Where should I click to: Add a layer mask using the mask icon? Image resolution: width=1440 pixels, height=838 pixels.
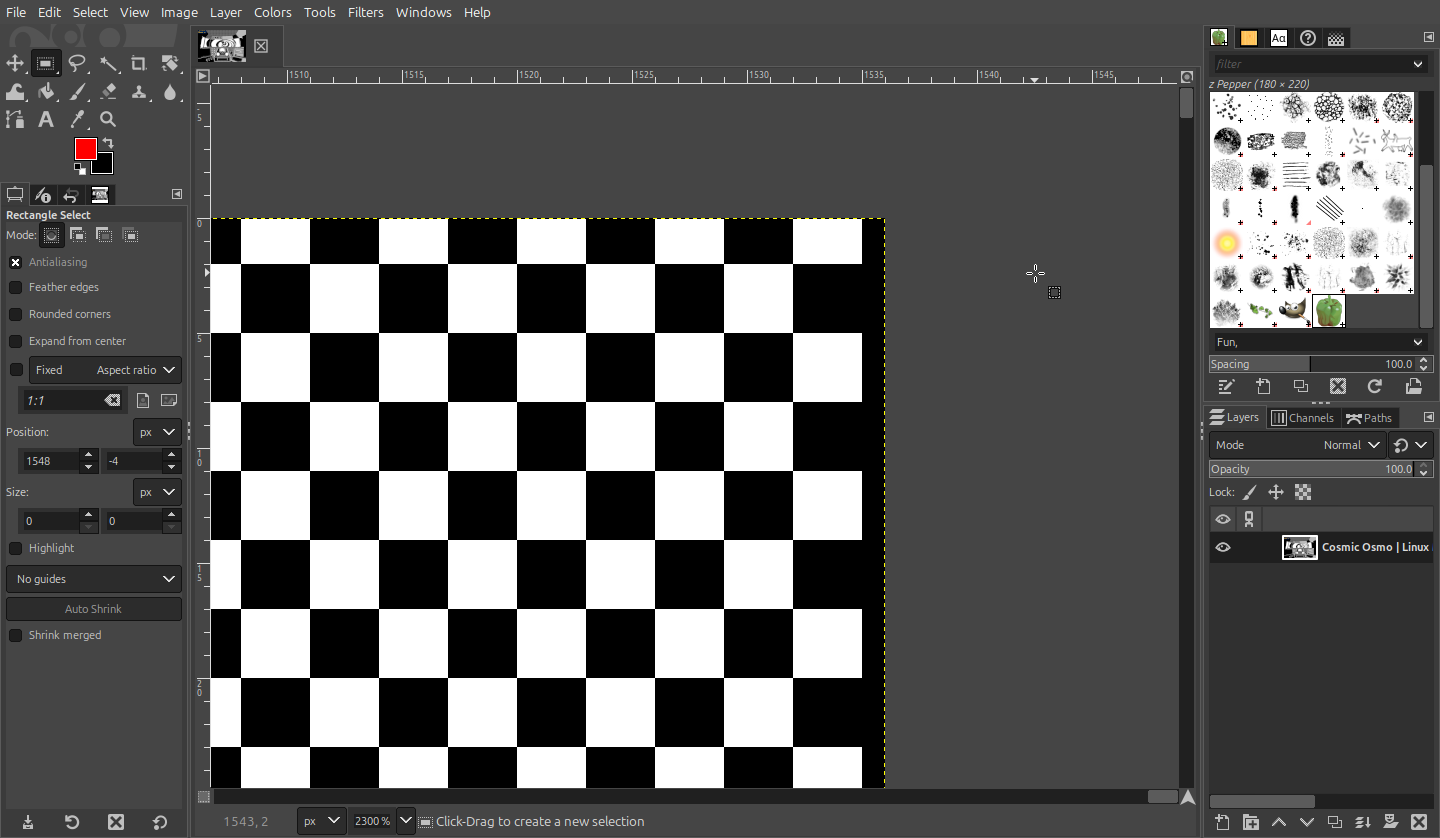pos(1390,822)
